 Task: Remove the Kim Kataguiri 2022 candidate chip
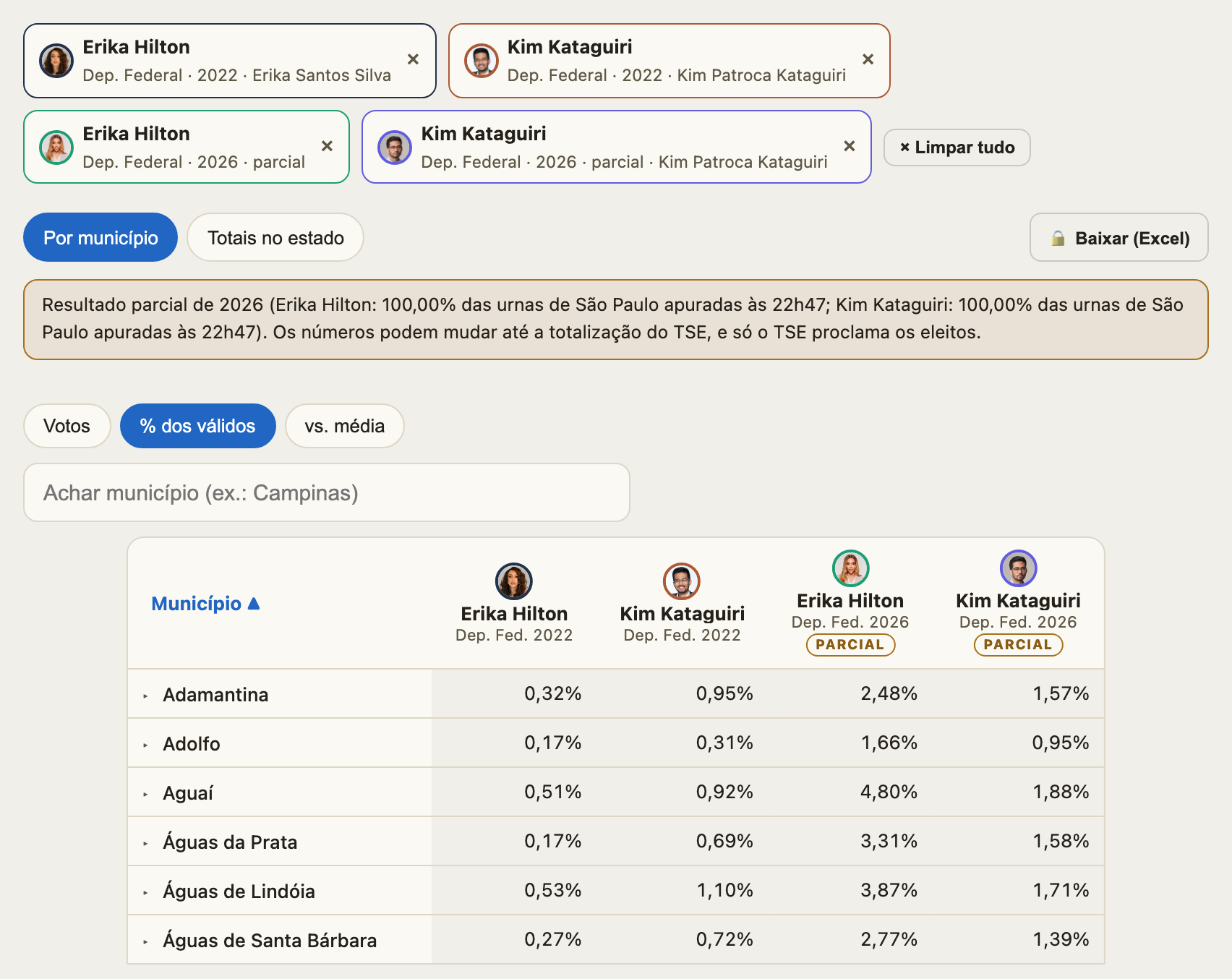click(868, 59)
